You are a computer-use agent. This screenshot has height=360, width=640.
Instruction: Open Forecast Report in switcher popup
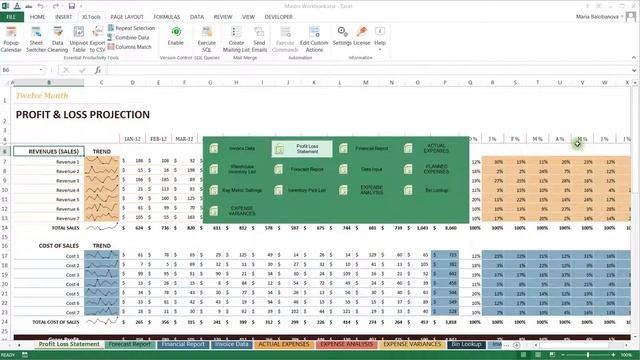coord(300,169)
